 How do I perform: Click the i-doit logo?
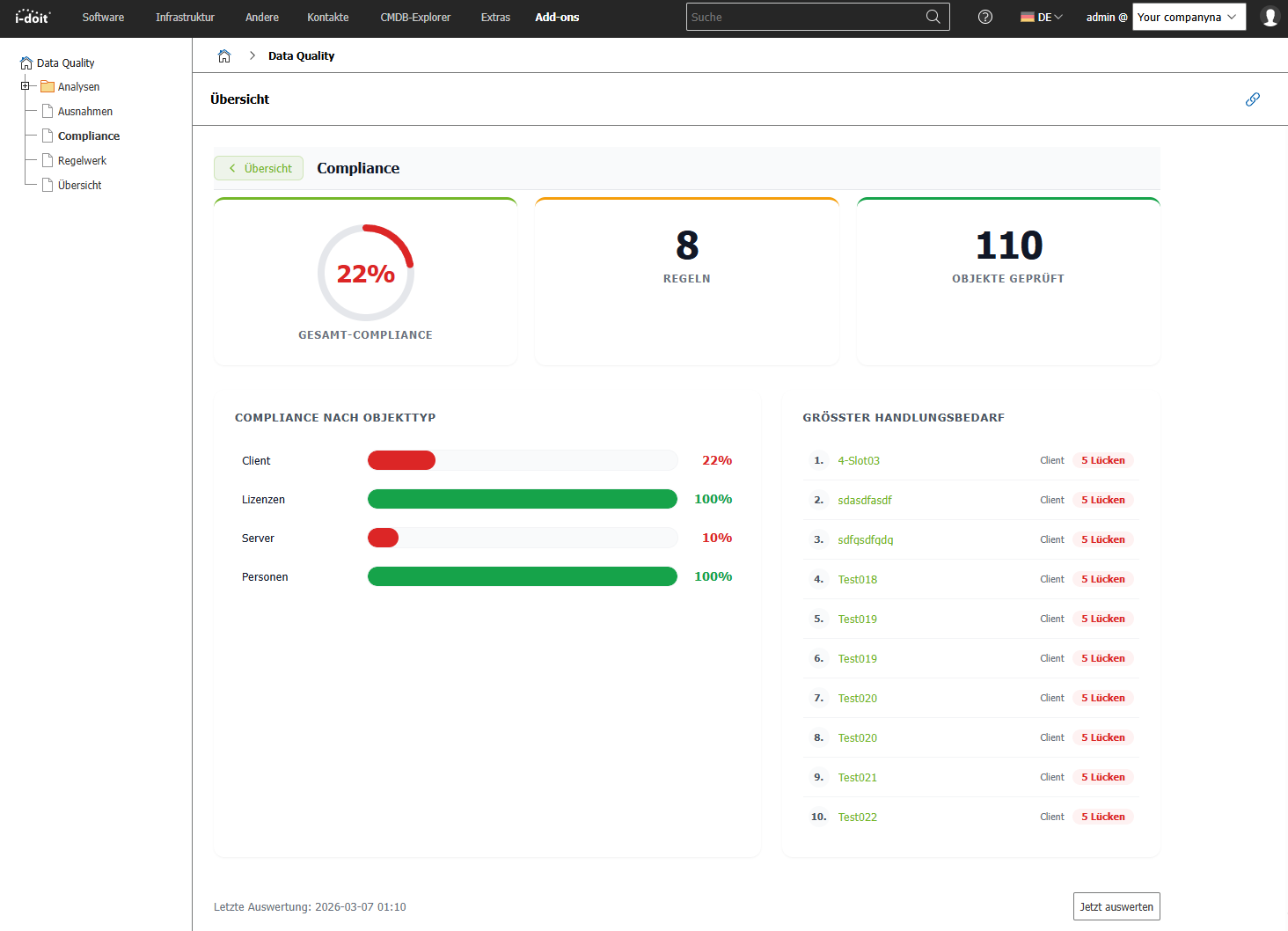[x=33, y=16]
